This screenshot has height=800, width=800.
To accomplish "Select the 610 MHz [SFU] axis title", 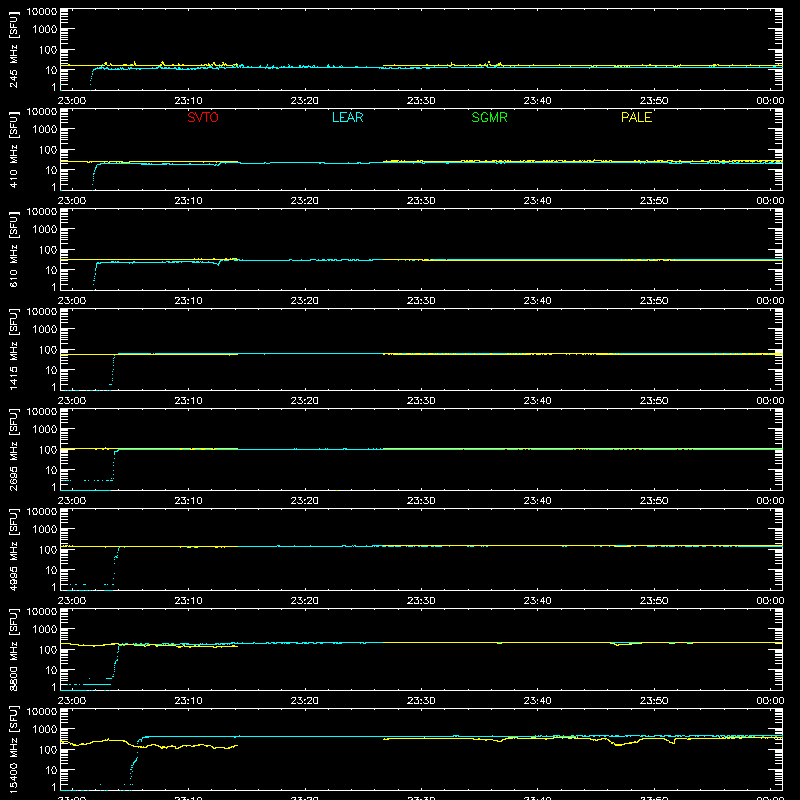I will (x=13, y=250).
